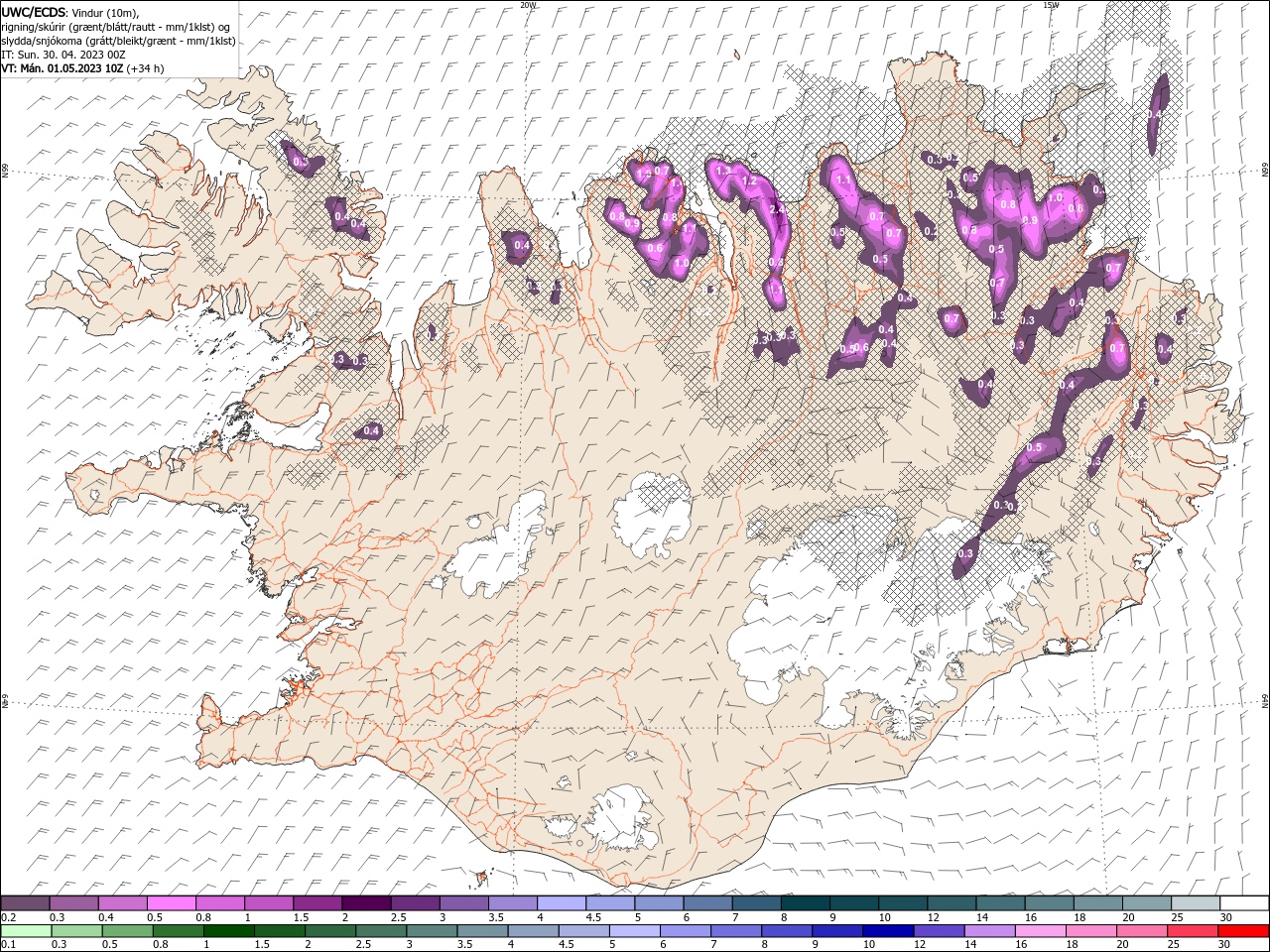
Task: Click the '0.2' legend label
Action: pyautogui.click(x=7, y=917)
